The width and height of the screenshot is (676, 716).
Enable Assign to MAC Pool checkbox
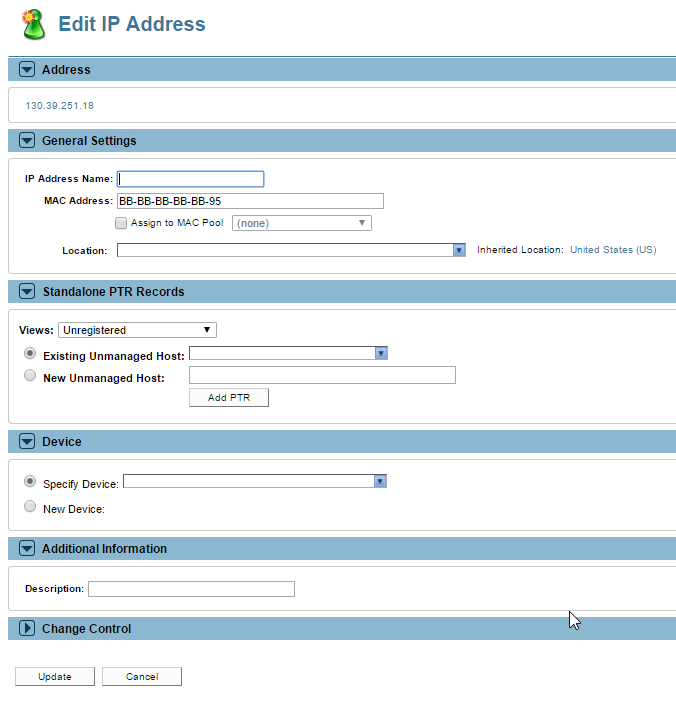pos(121,223)
